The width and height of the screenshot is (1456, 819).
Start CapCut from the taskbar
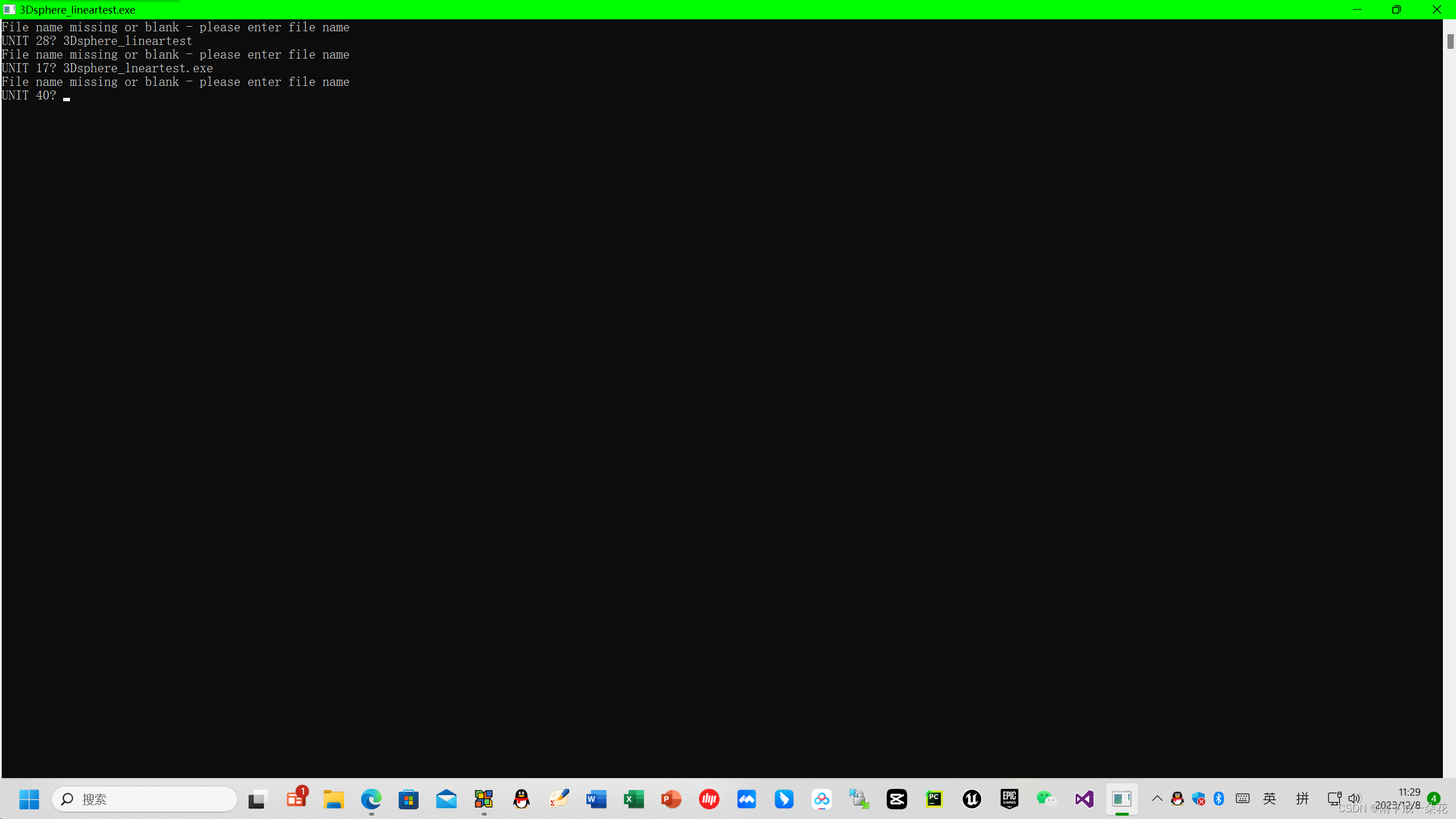tap(897, 799)
